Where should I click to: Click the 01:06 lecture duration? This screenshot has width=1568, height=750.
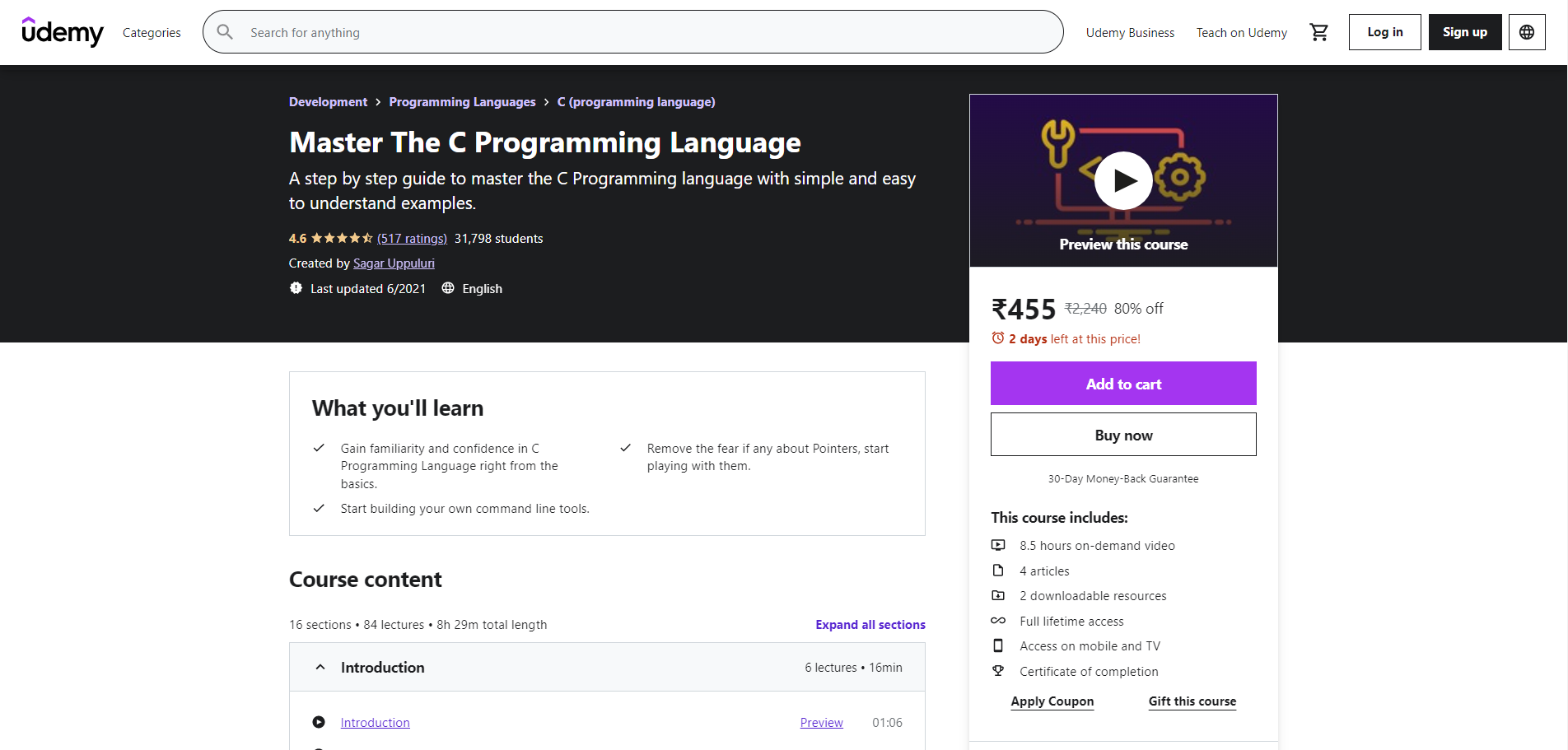pos(887,723)
